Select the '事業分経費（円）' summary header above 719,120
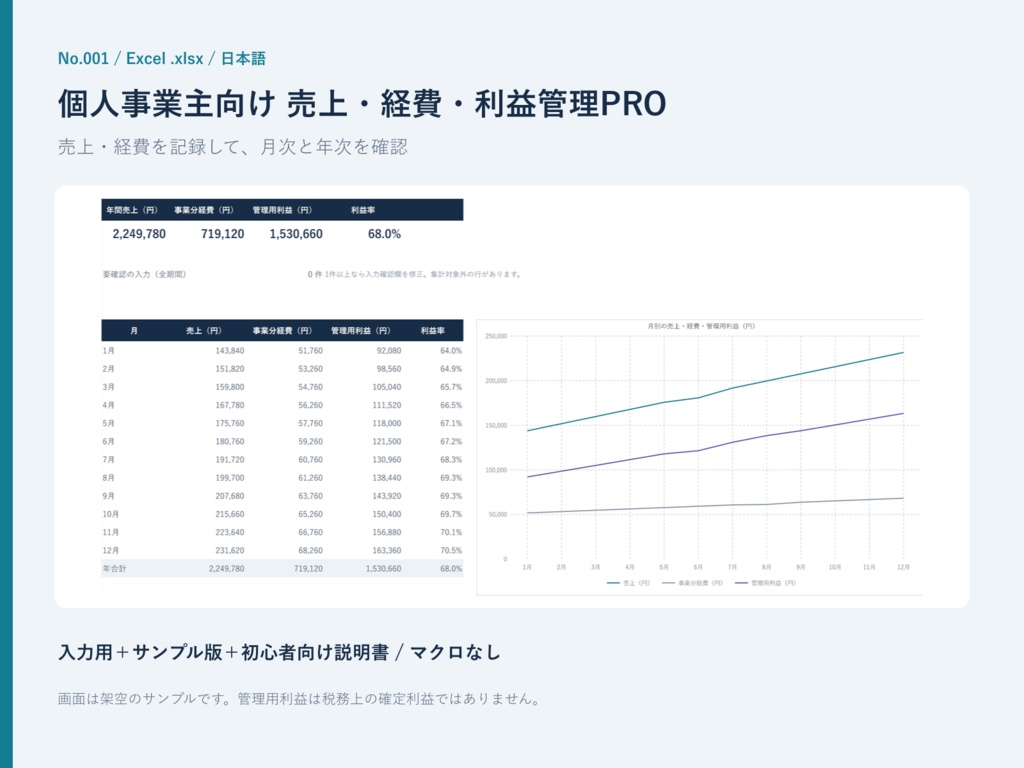This screenshot has width=1024, height=768. click(x=204, y=210)
